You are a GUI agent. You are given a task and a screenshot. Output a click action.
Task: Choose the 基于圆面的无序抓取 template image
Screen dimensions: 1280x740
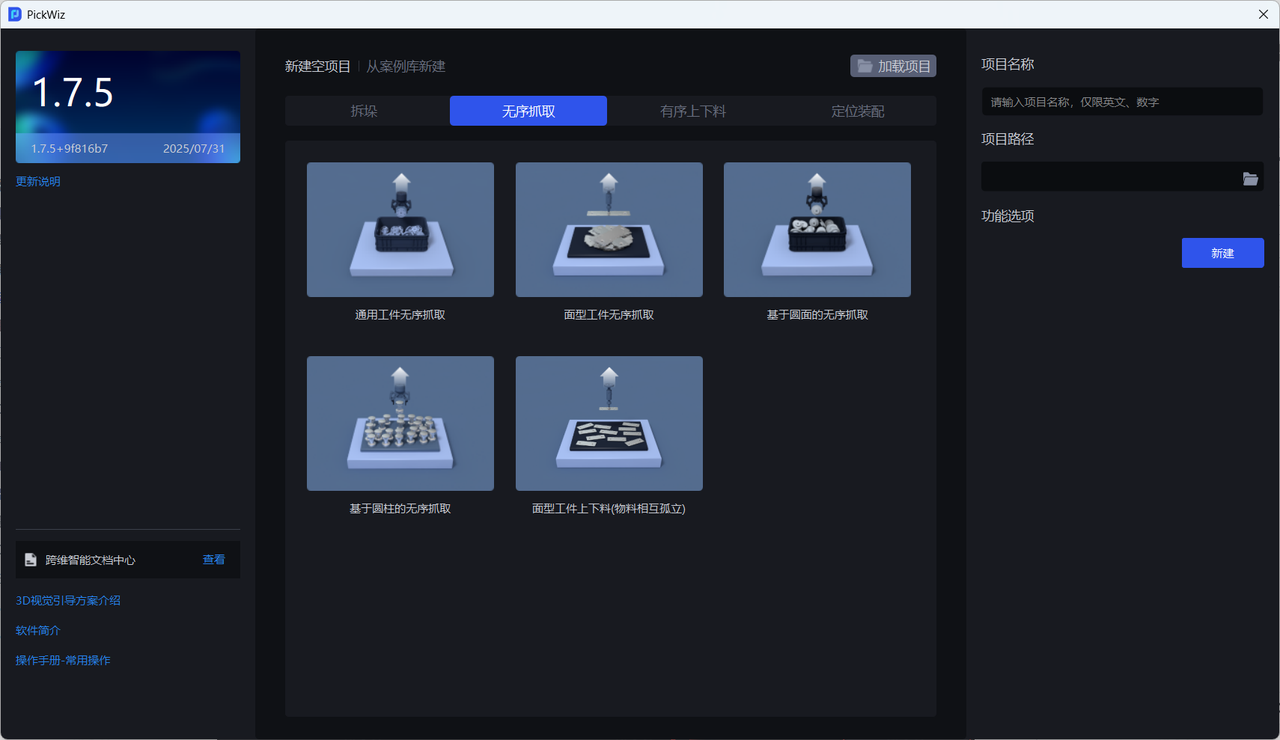817,230
